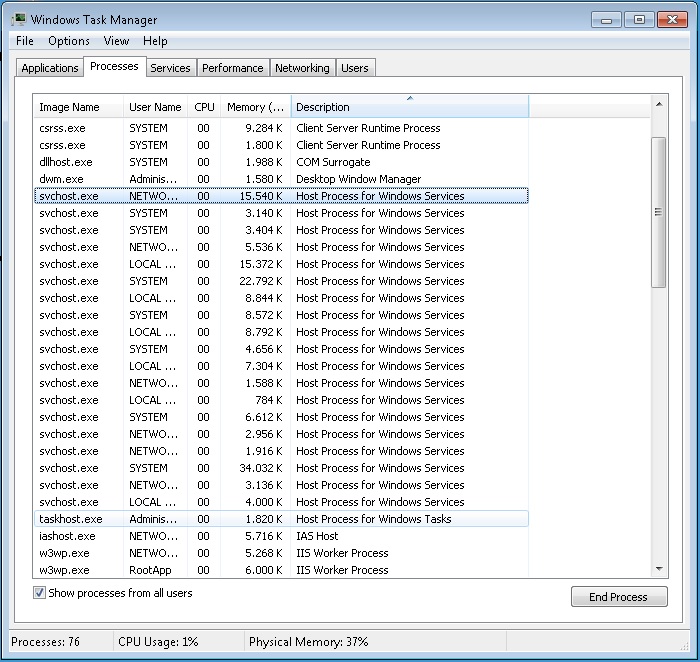Screen dimensions: 700x662
Task: Click scrollbar up arrow in process list
Action: 659,105
